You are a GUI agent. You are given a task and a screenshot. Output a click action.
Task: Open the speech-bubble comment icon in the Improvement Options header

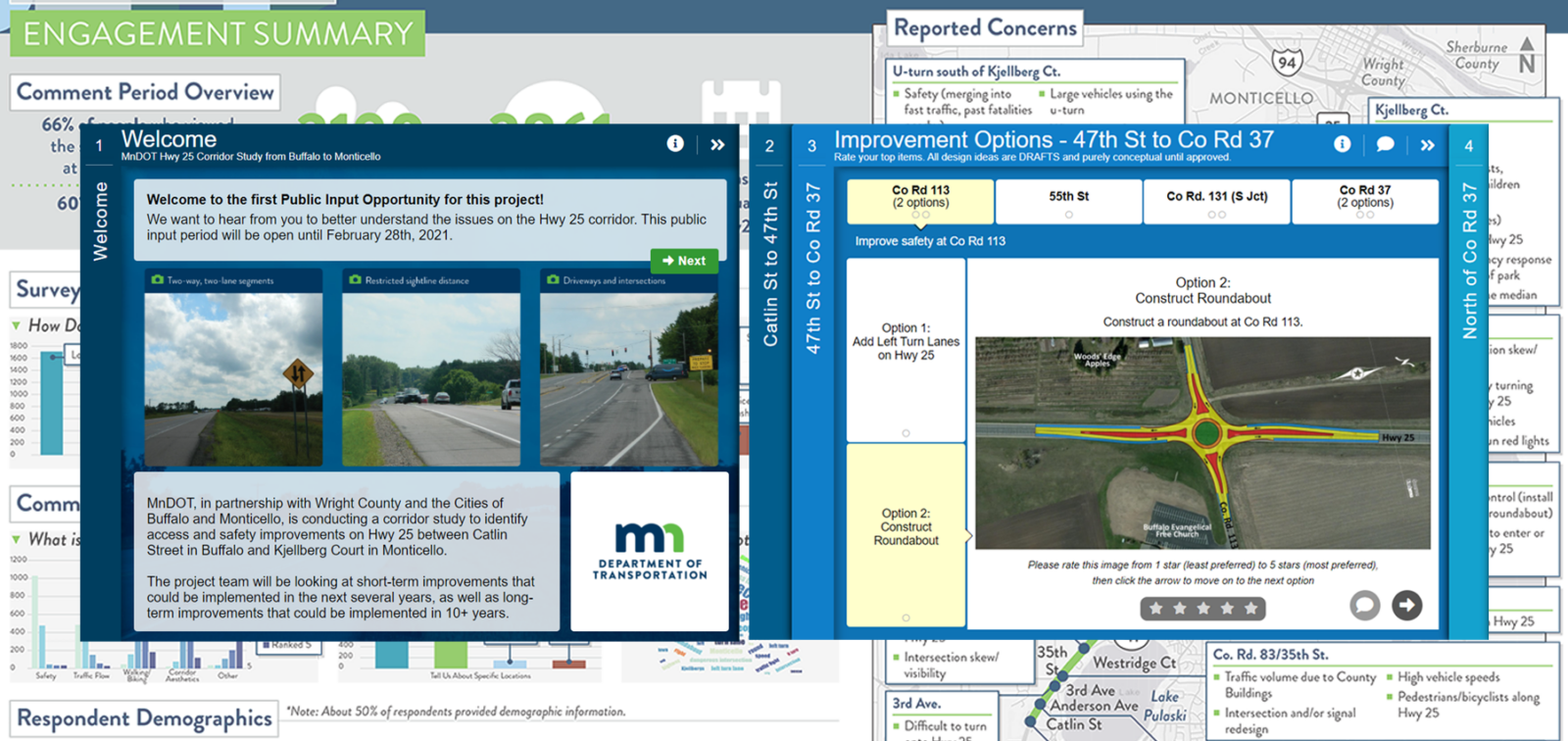click(1385, 144)
